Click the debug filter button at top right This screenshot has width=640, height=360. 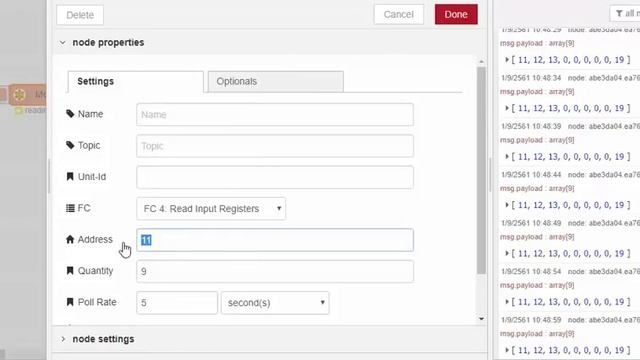click(x=625, y=13)
